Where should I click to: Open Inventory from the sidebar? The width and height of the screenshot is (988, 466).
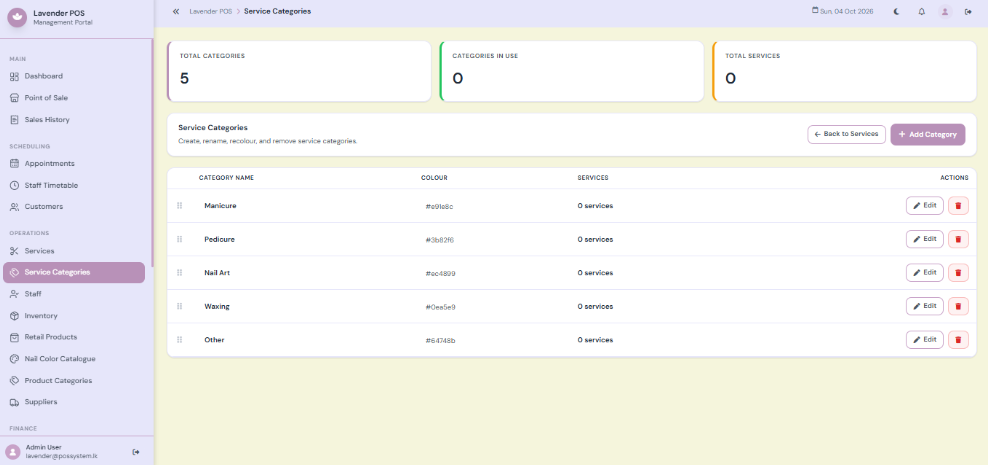(74, 315)
